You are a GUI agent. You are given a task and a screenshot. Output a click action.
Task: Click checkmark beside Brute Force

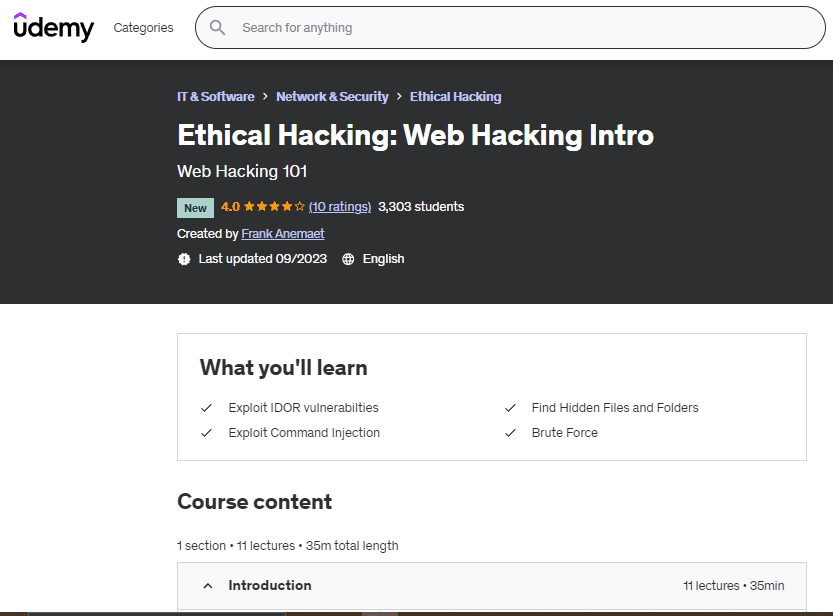510,433
